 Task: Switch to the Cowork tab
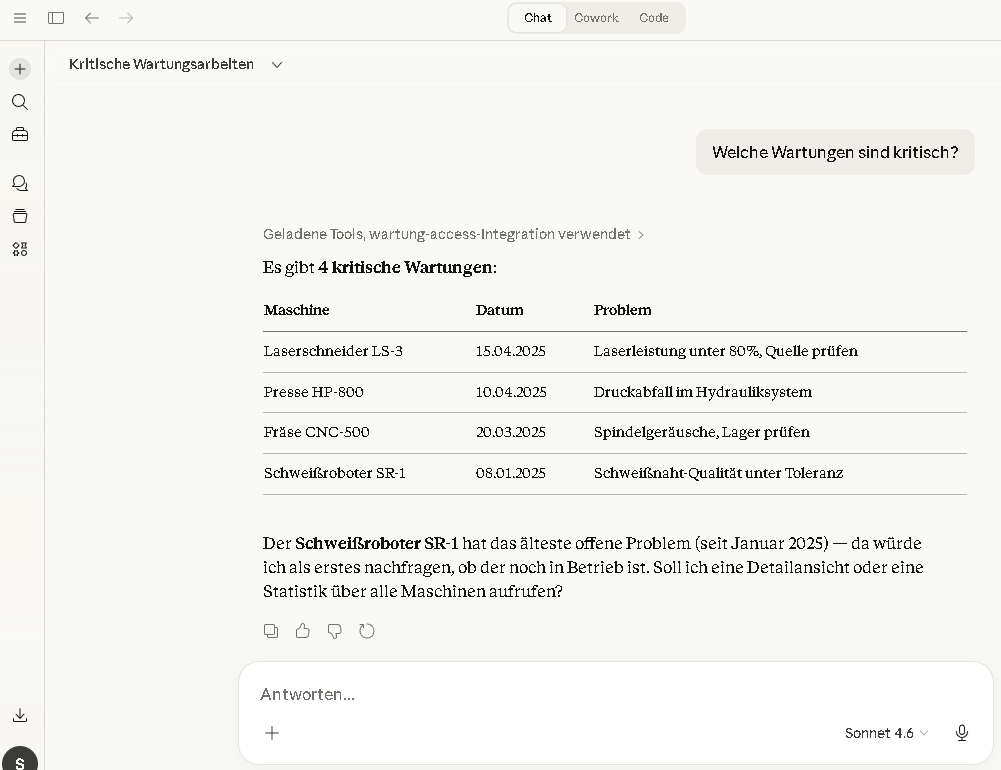click(596, 17)
